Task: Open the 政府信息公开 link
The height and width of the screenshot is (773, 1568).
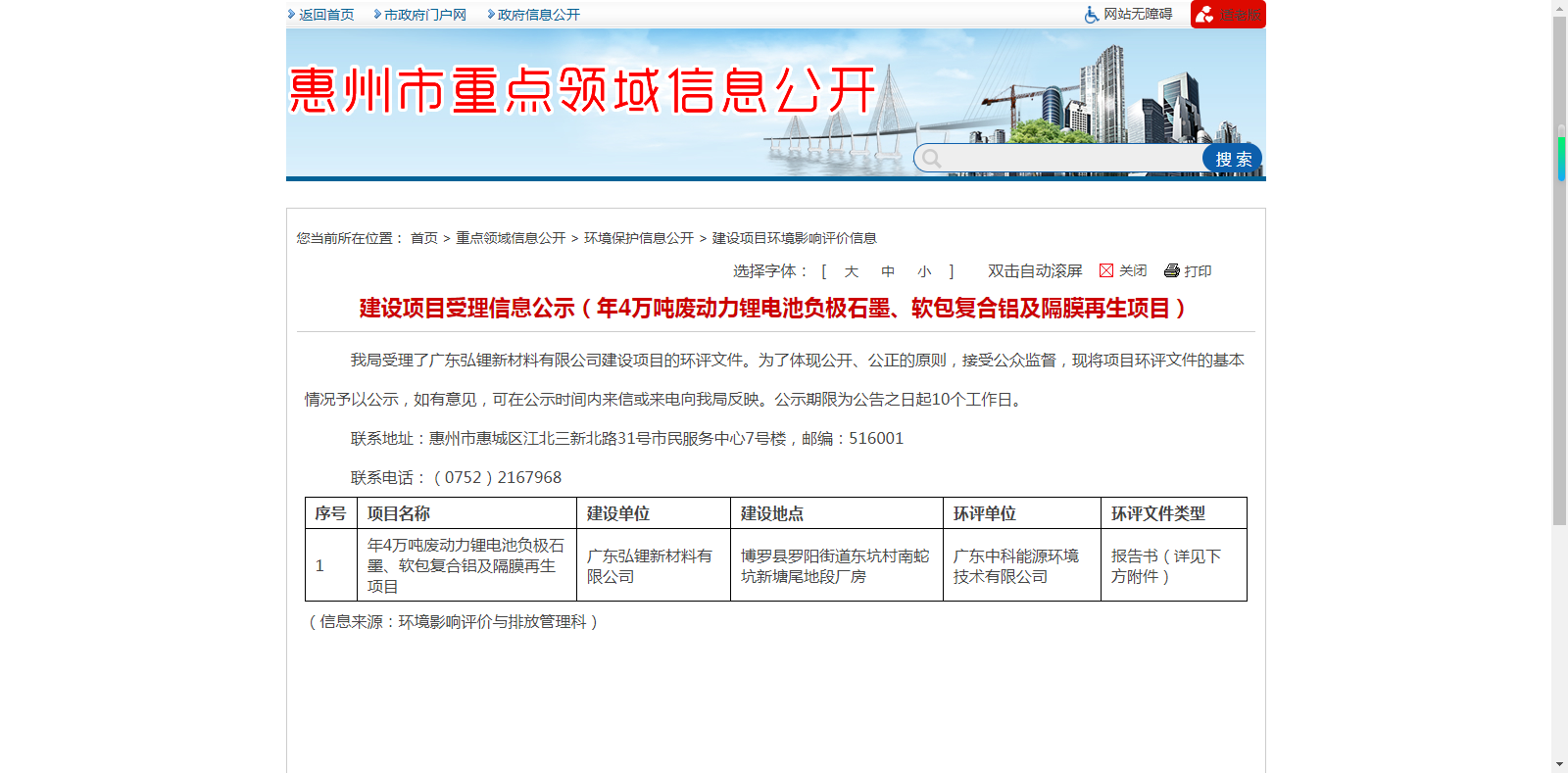Action: (539, 15)
